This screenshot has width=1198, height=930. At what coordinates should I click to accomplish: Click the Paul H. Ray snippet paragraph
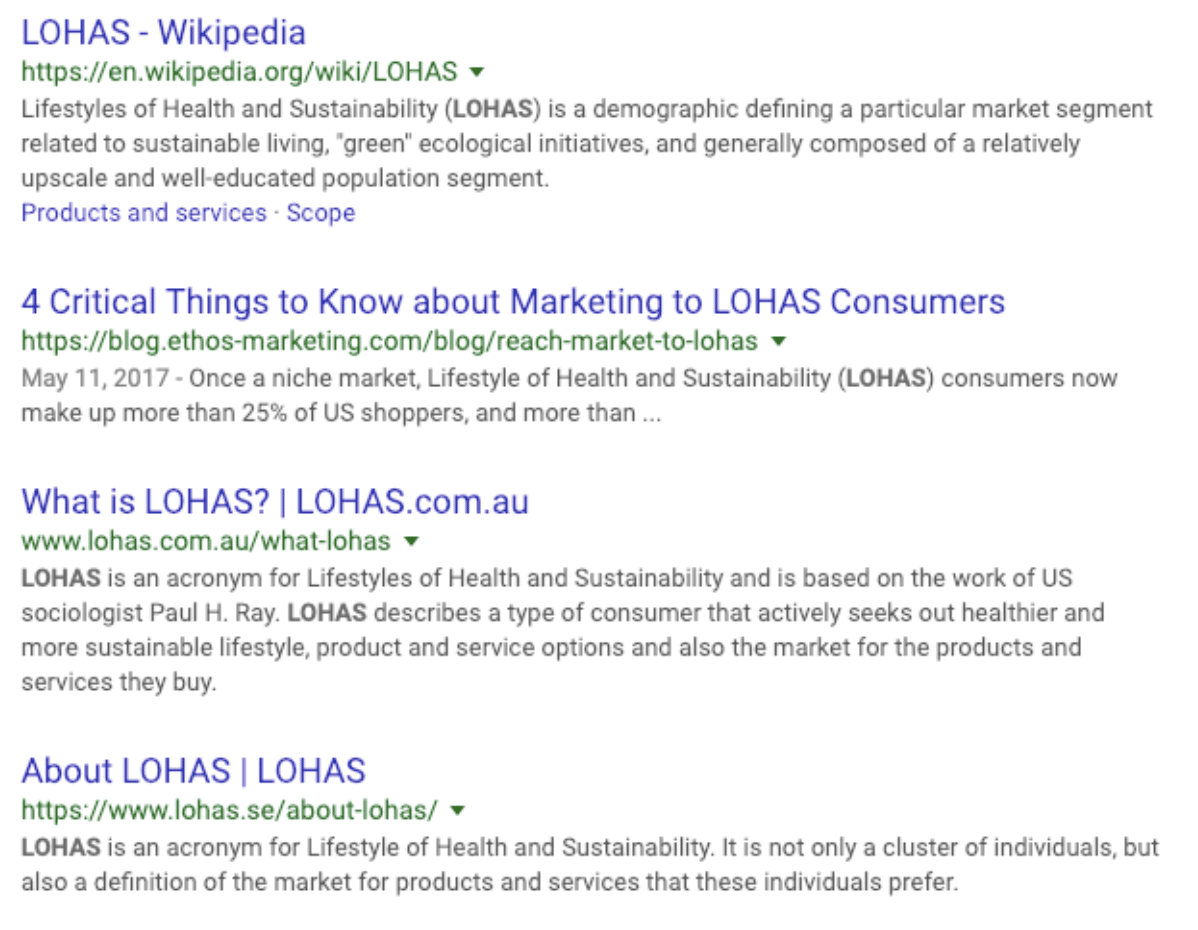pyautogui.click(x=563, y=630)
